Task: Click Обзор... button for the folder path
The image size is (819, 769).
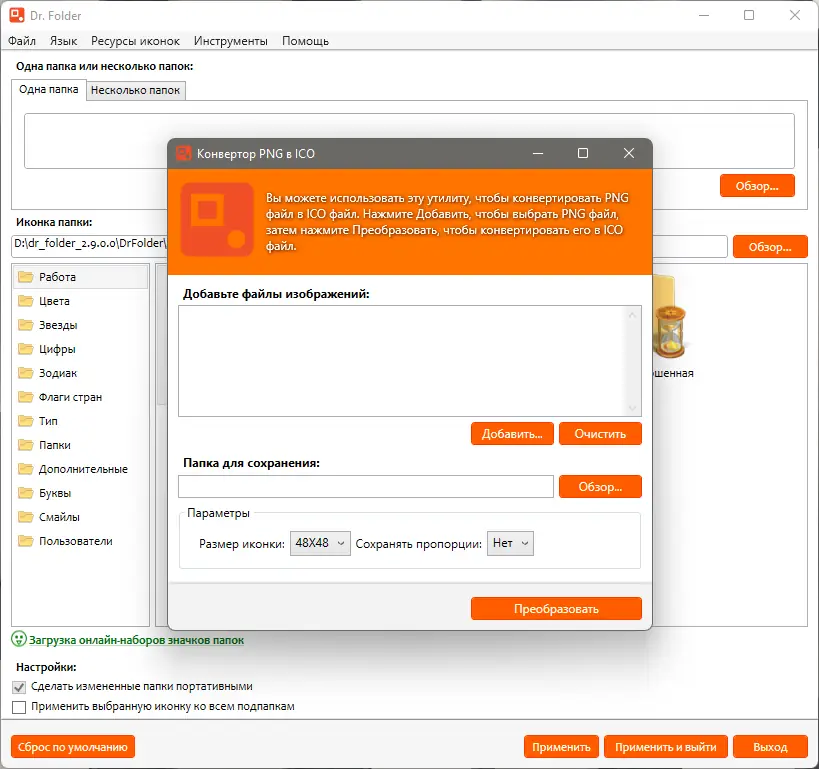Action: 757,185
